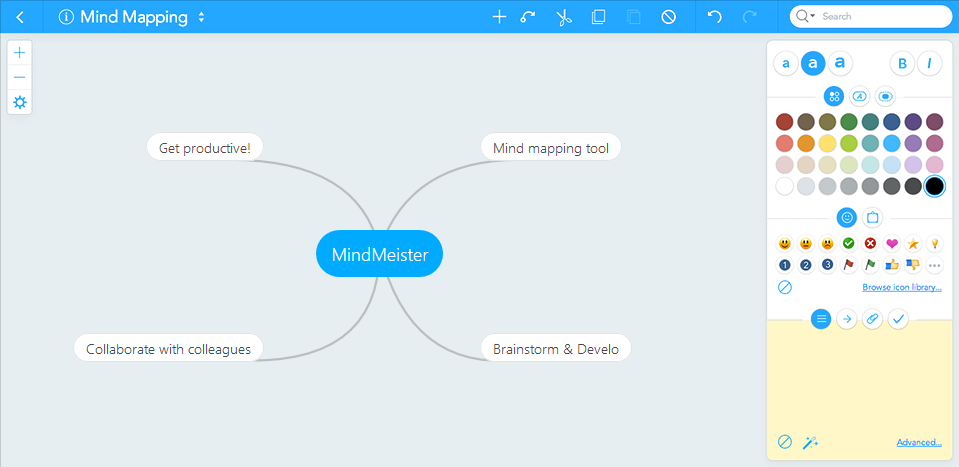The image size is (959, 467).
Task: Pick the black color swatch
Action: point(935,186)
